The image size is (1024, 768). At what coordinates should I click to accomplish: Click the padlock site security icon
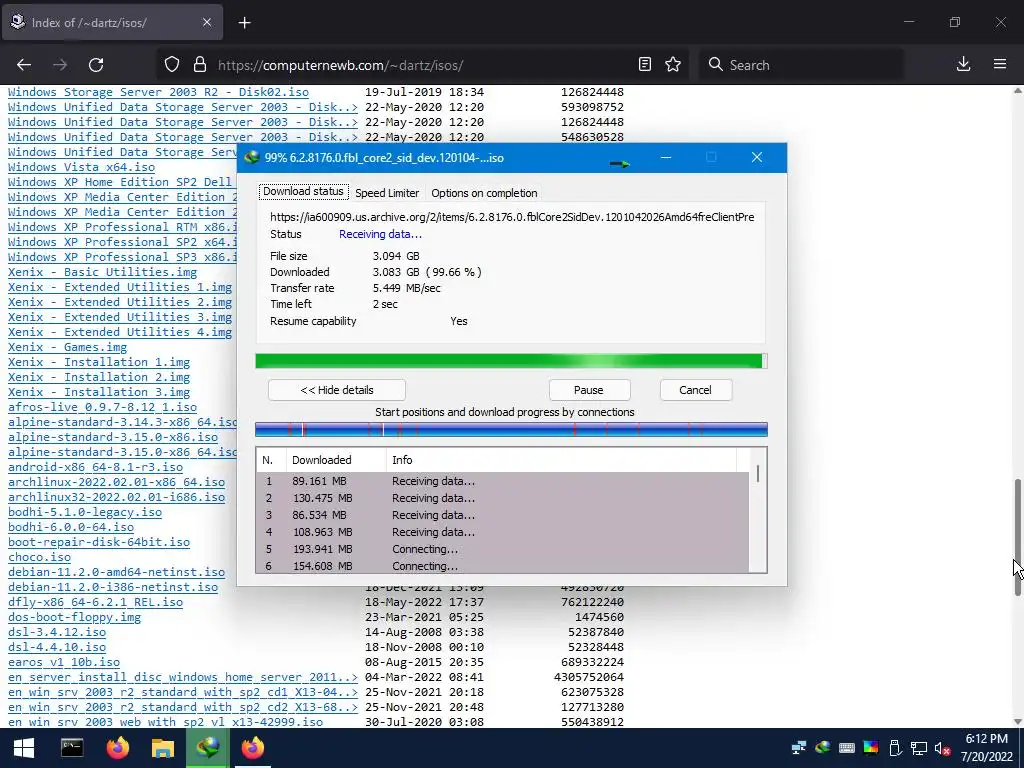(200, 65)
